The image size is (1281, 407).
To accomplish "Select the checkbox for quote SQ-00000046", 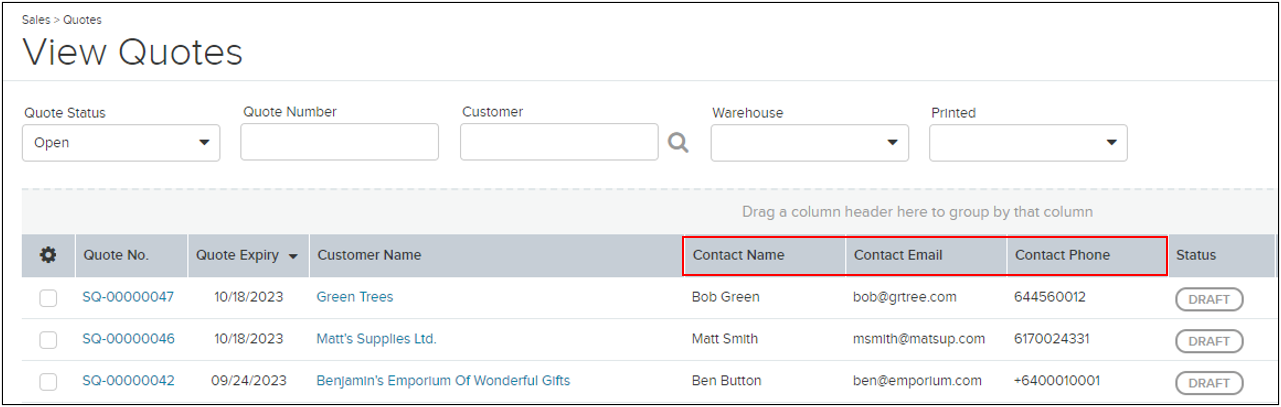I will click(x=48, y=340).
